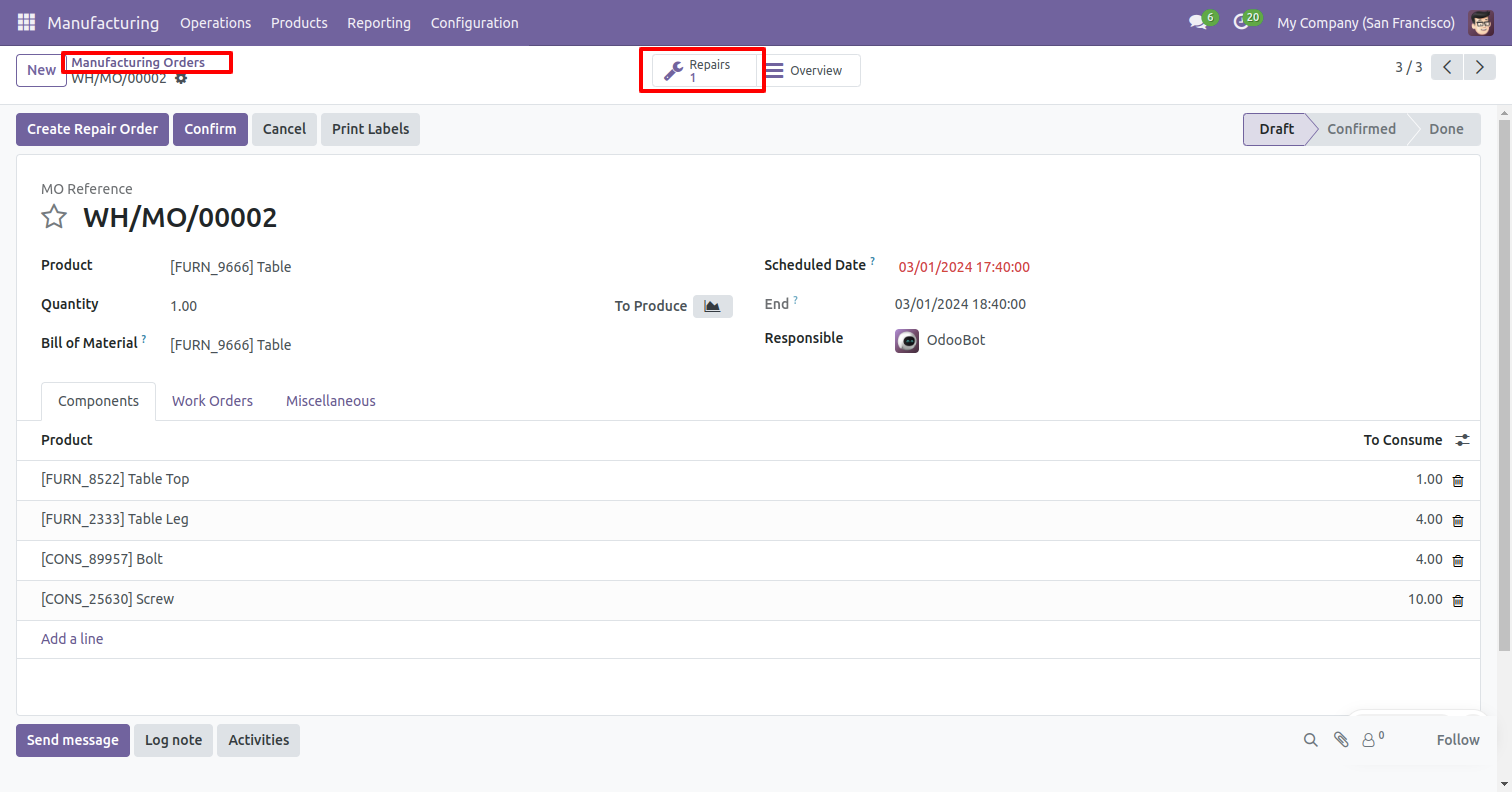Open the activities clock icon
This screenshot has height=792, width=1512.
[1242, 22]
